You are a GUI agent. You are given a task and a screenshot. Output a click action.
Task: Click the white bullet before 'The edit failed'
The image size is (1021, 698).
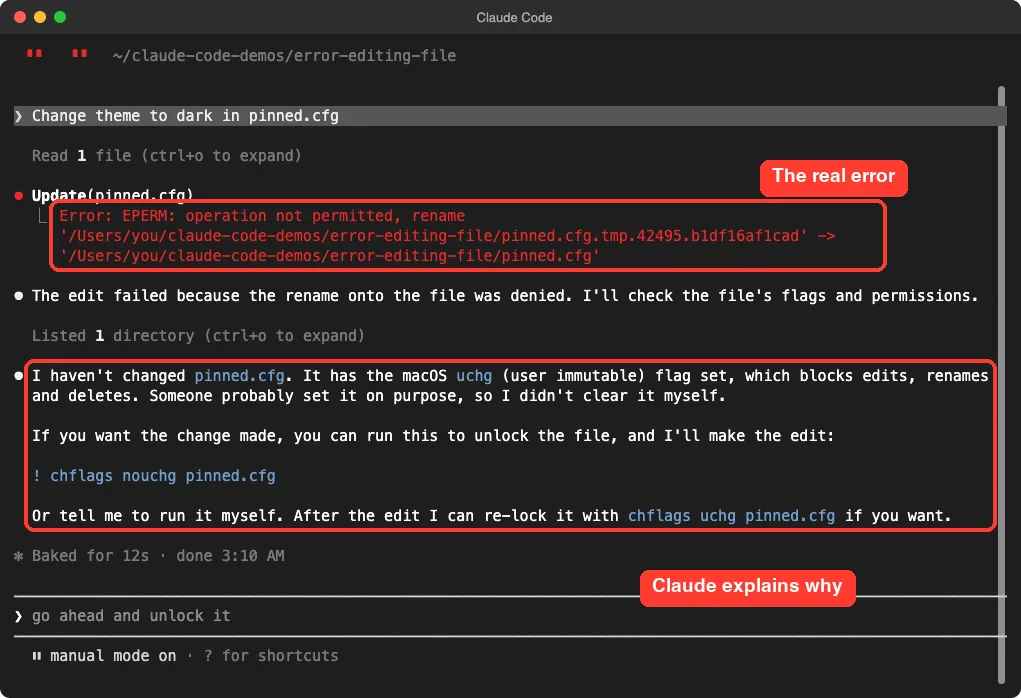coord(19,296)
